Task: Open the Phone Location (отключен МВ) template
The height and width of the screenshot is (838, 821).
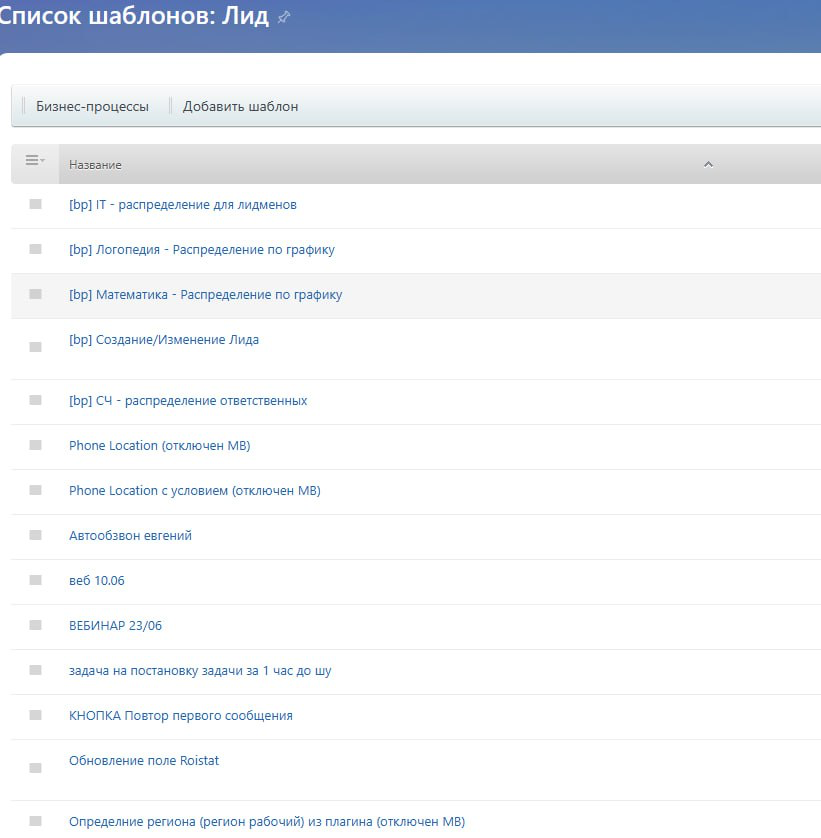Action: [159, 445]
